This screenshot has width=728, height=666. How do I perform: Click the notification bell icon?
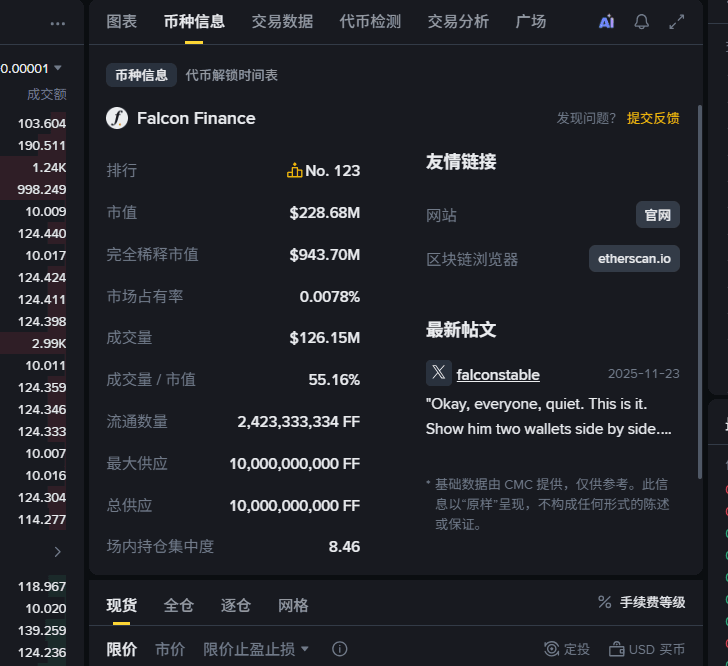642,22
